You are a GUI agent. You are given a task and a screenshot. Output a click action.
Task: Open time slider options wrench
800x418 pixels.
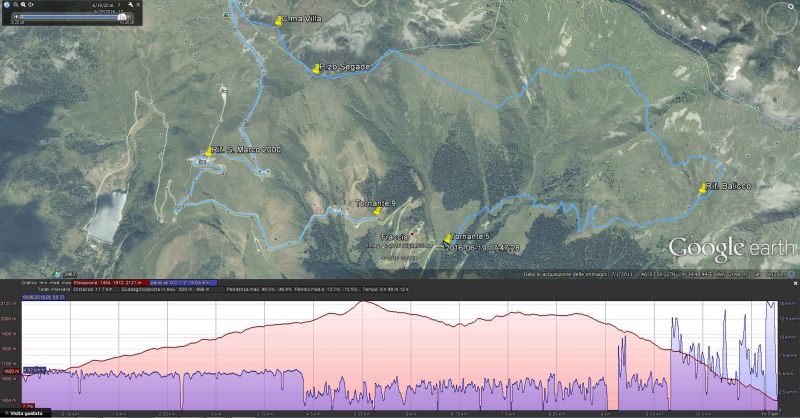(131, 5)
